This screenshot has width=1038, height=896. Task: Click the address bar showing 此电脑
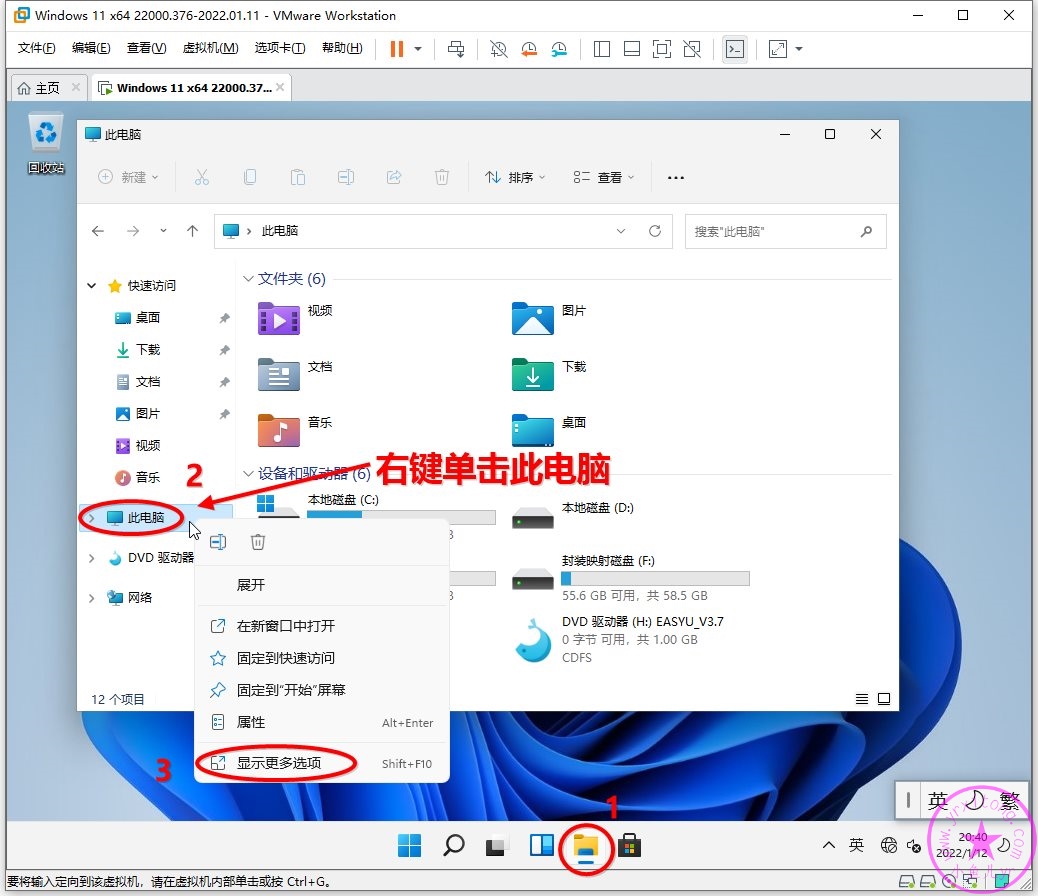pyautogui.click(x=443, y=231)
